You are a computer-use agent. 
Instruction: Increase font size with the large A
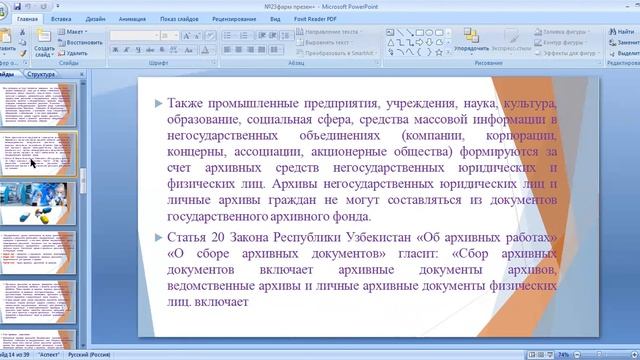[186, 36]
